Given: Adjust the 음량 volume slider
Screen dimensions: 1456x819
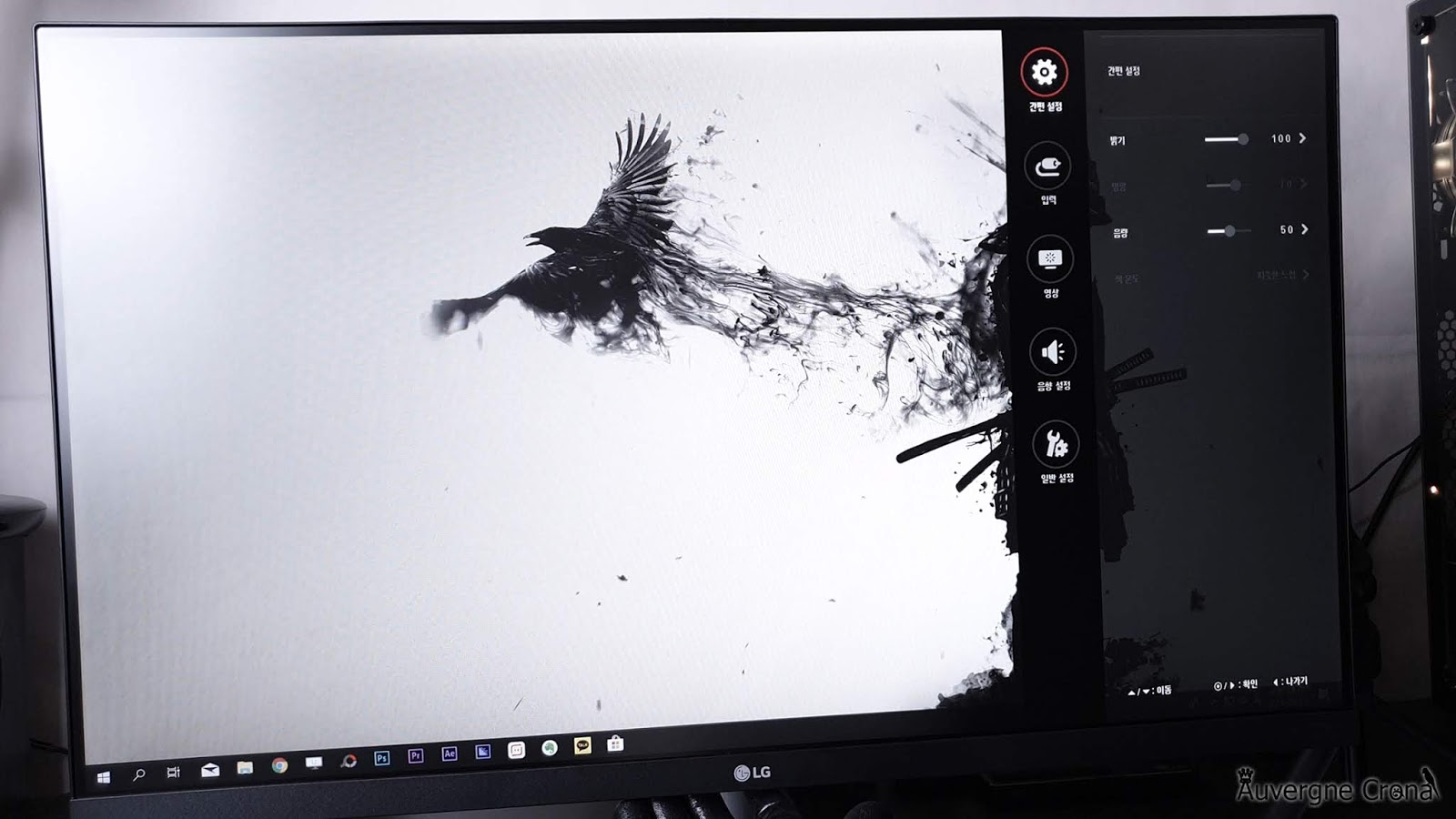Looking at the screenshot, I should pyautogui.click(x=1228, y=231).
